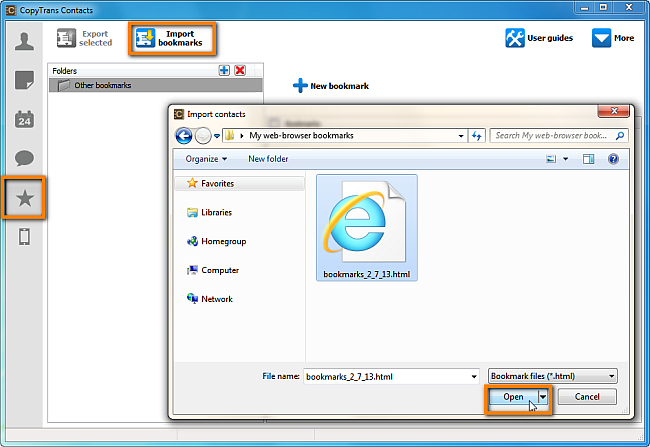Toggle the preview pane
Screen dimensions: 650x447
point(588,159)
